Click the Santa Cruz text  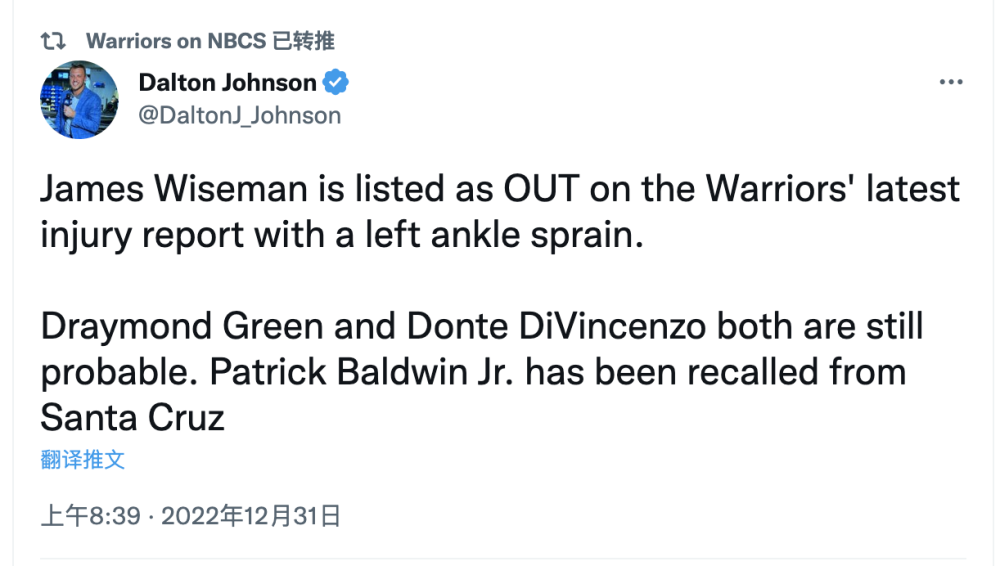[133, 416]
